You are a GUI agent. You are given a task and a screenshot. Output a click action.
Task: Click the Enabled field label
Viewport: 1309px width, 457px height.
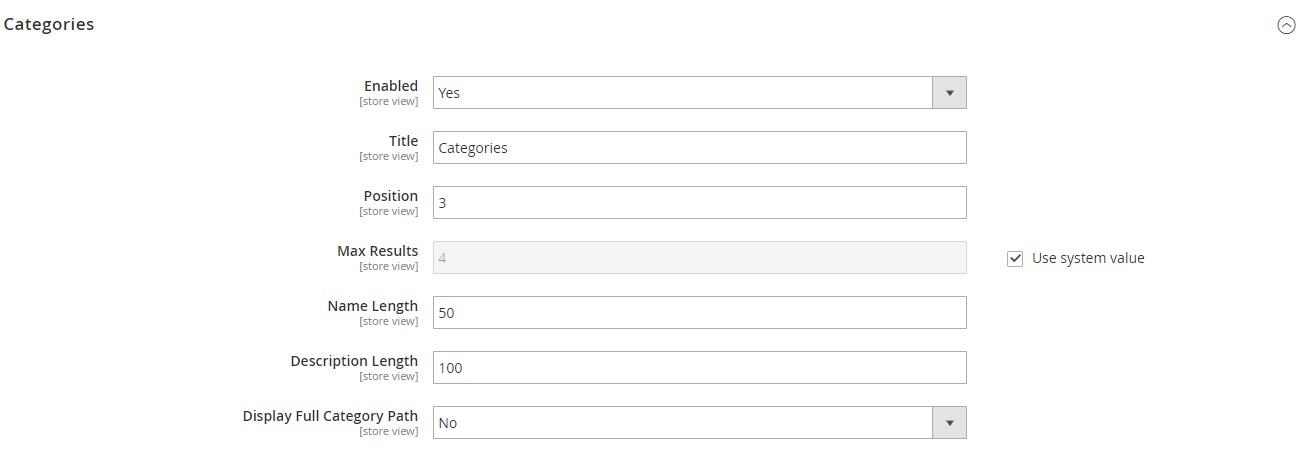[x=391, y=86]
